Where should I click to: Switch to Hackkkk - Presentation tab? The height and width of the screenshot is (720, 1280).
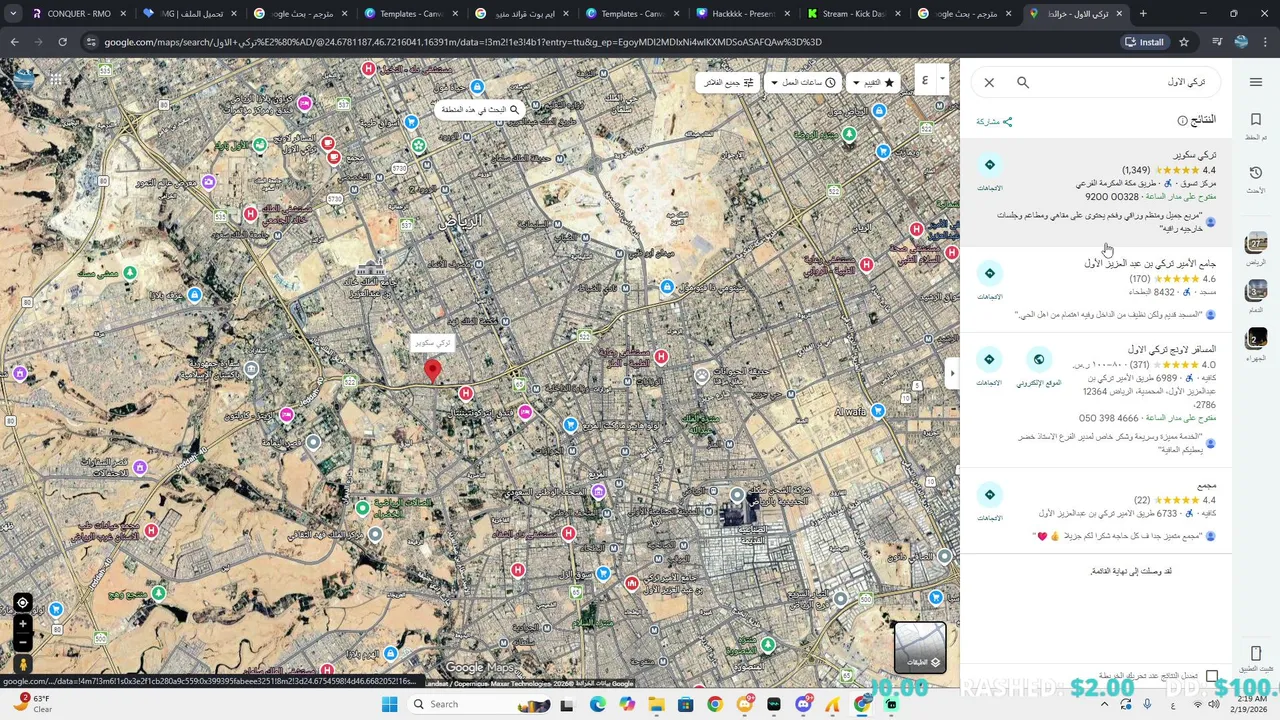(742, 14)
